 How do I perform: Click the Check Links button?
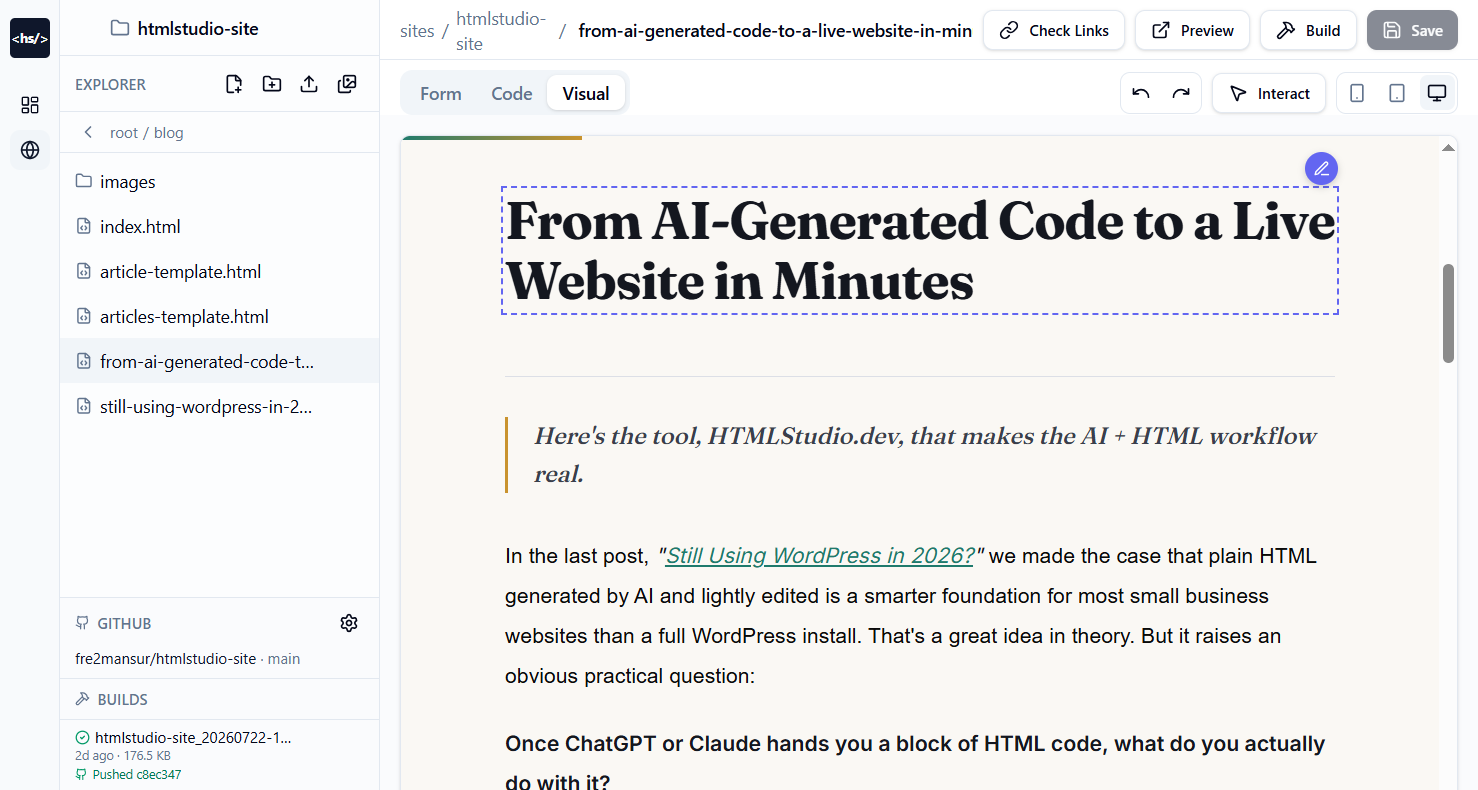point(1054,30)
